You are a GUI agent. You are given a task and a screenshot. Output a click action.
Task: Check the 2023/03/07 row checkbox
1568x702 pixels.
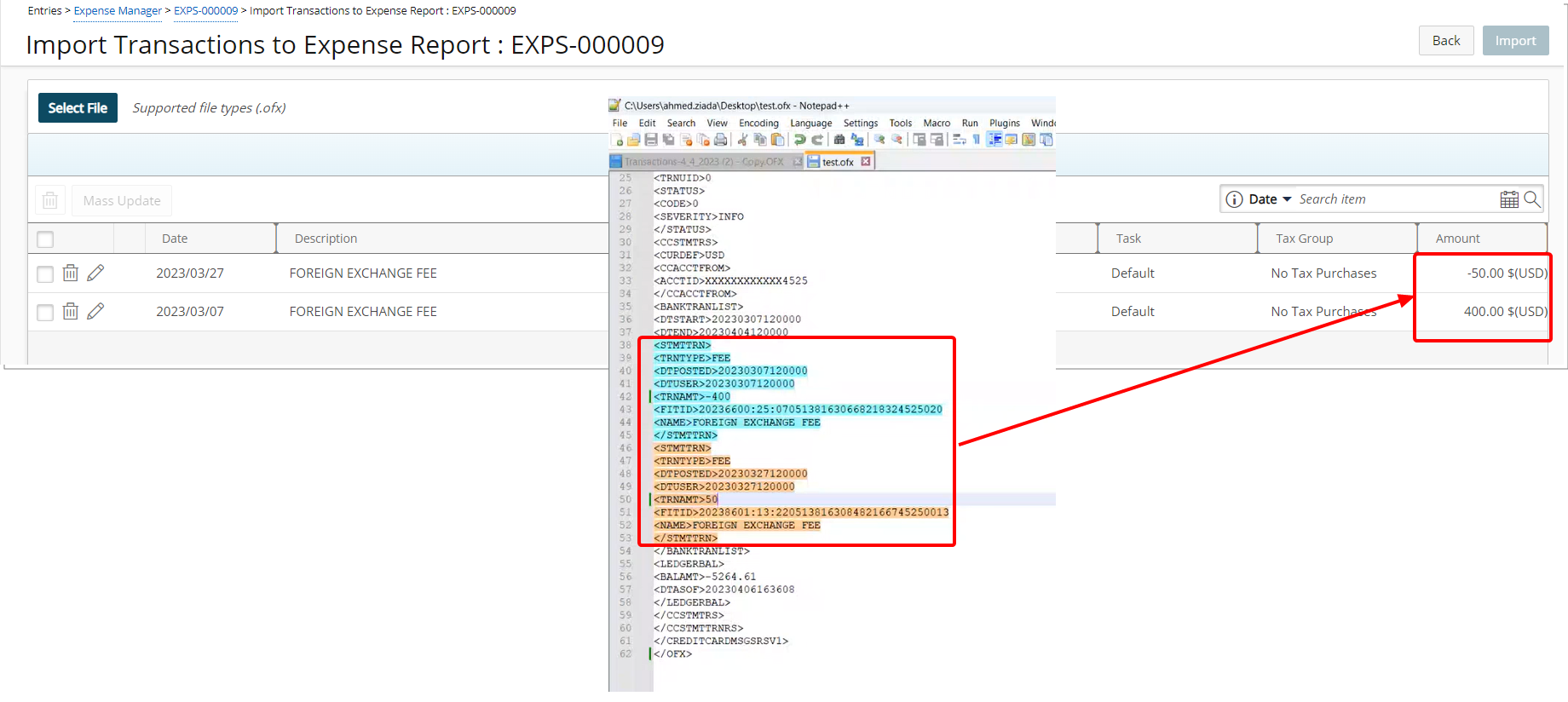45,312
